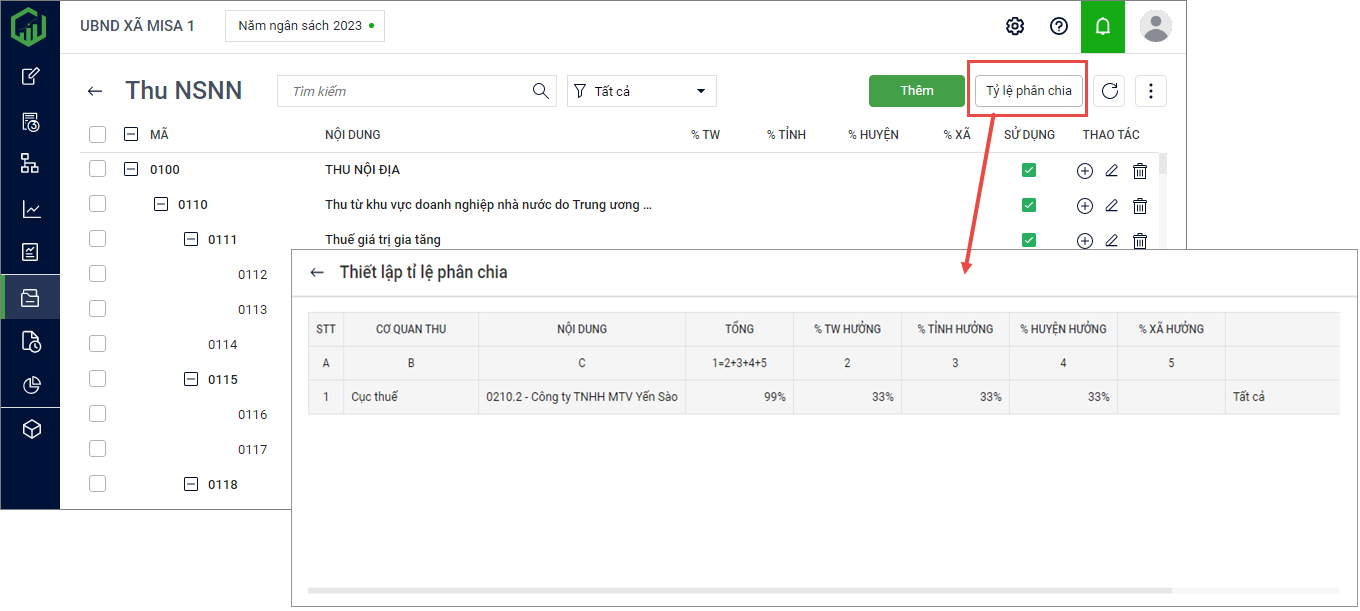Open the Tất cả filter dropdown
1360x611 pixels.
pyautogui.click(x=642, y=91)
